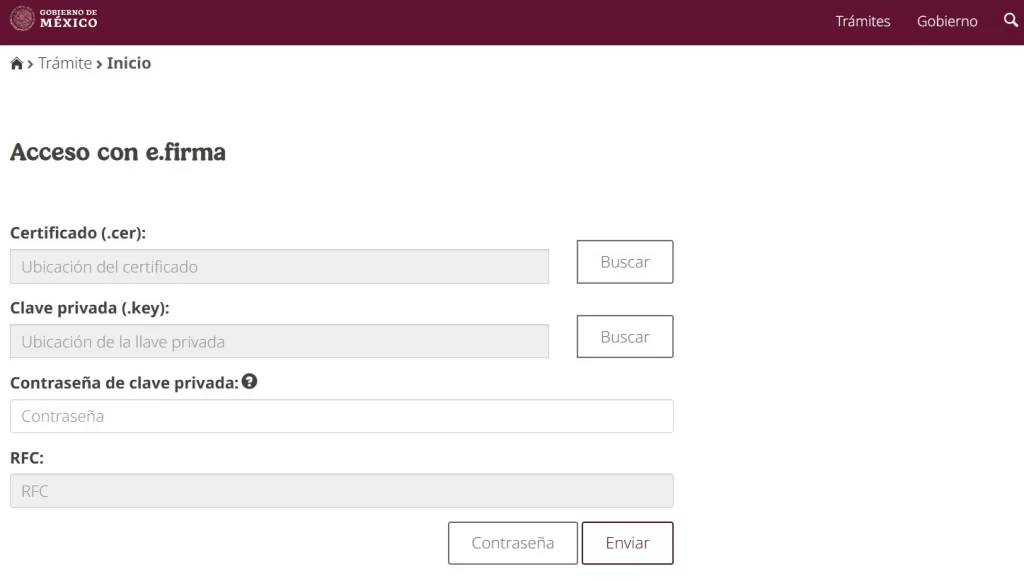Screen dimensions: 1024x581
Task: Click the Buscar button for the private key
Action: pyautogui.click(x=625, y=337)
